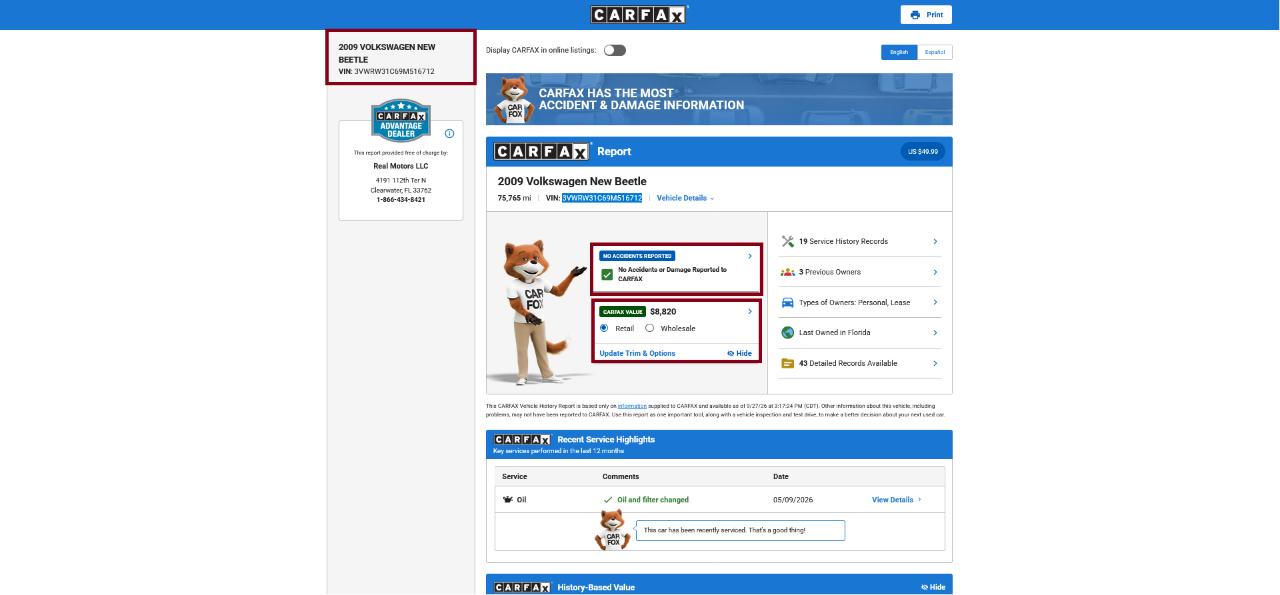Open the No Accidents Reported chevron
This screenshot has height=595, width=1280.
(750, 256)
